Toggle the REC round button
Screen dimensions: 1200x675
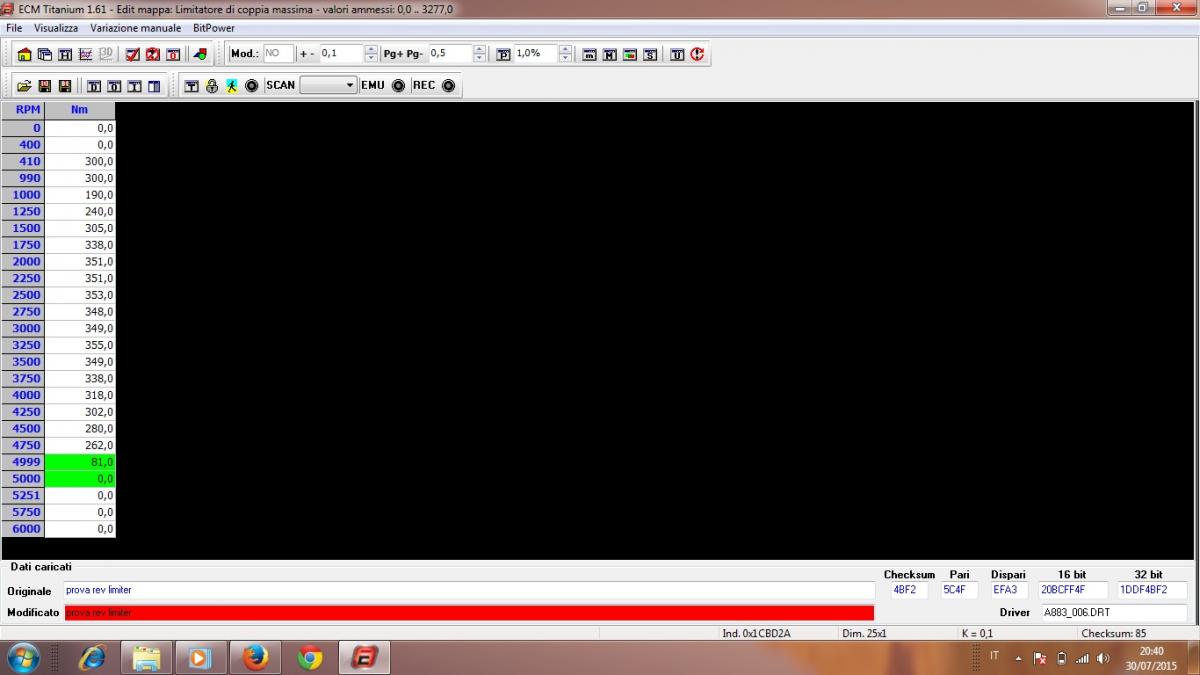[x=448, y=86]
